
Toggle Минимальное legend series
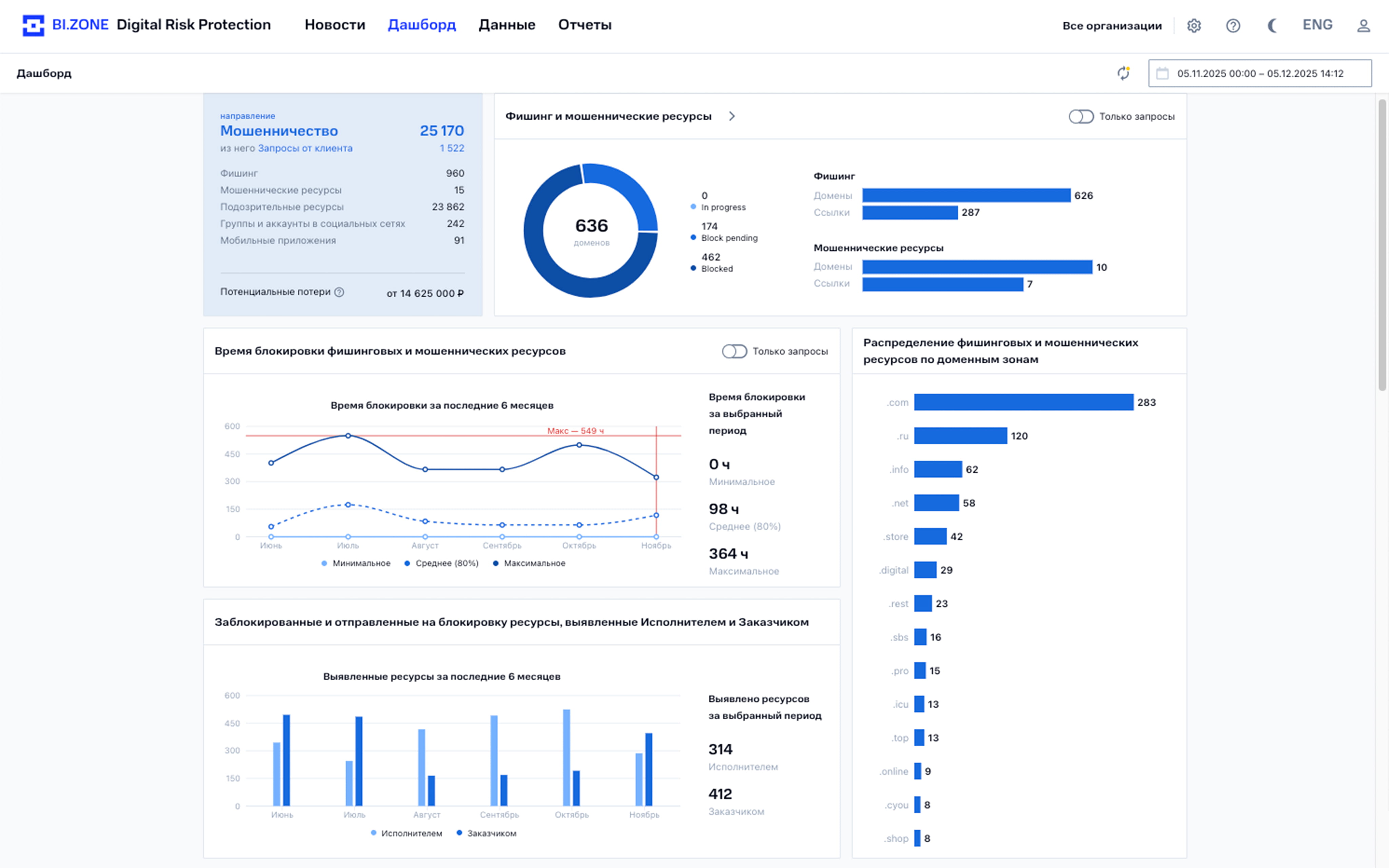[x=356, y=563]
